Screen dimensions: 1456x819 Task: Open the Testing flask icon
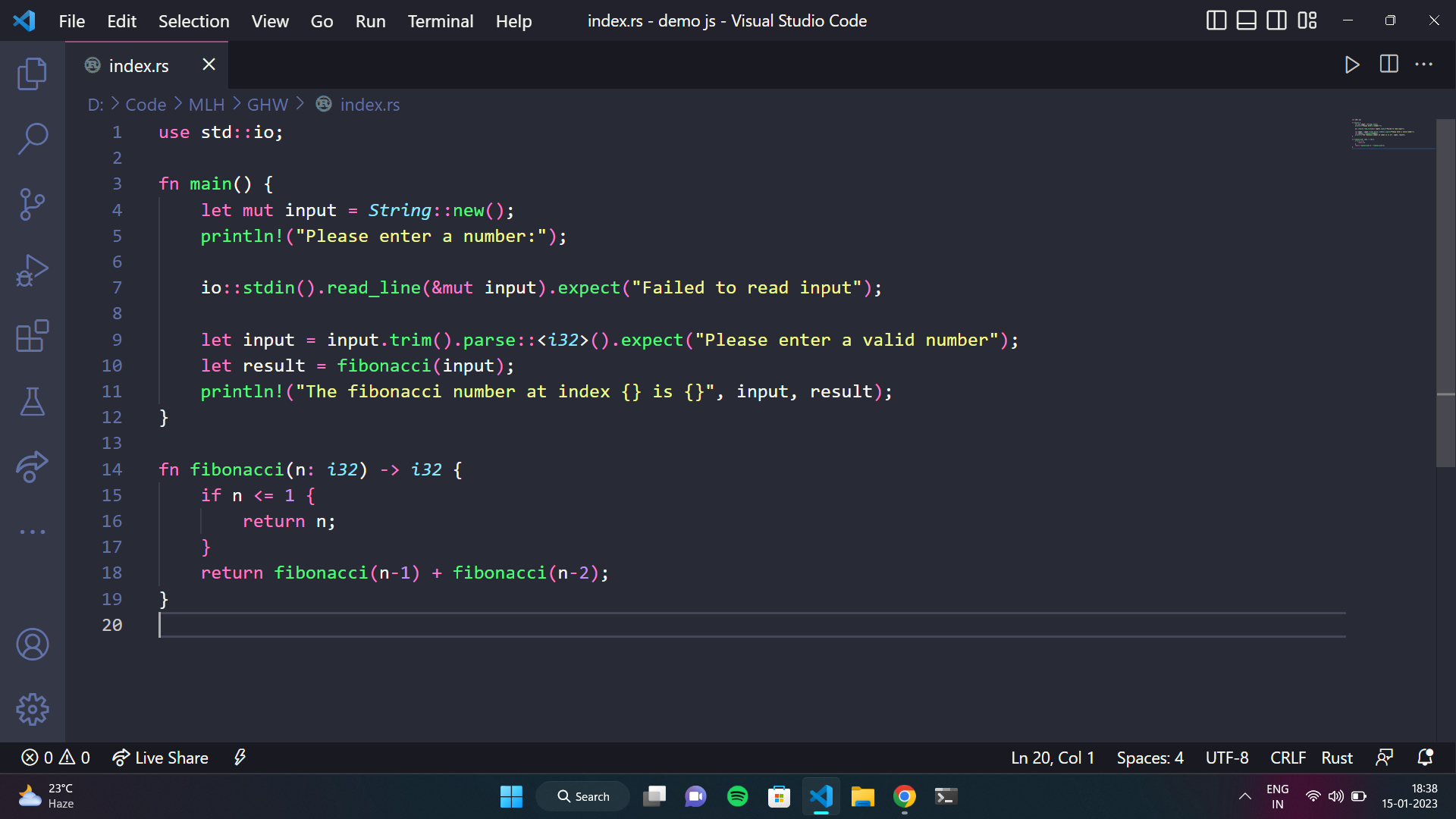(32, 401)
